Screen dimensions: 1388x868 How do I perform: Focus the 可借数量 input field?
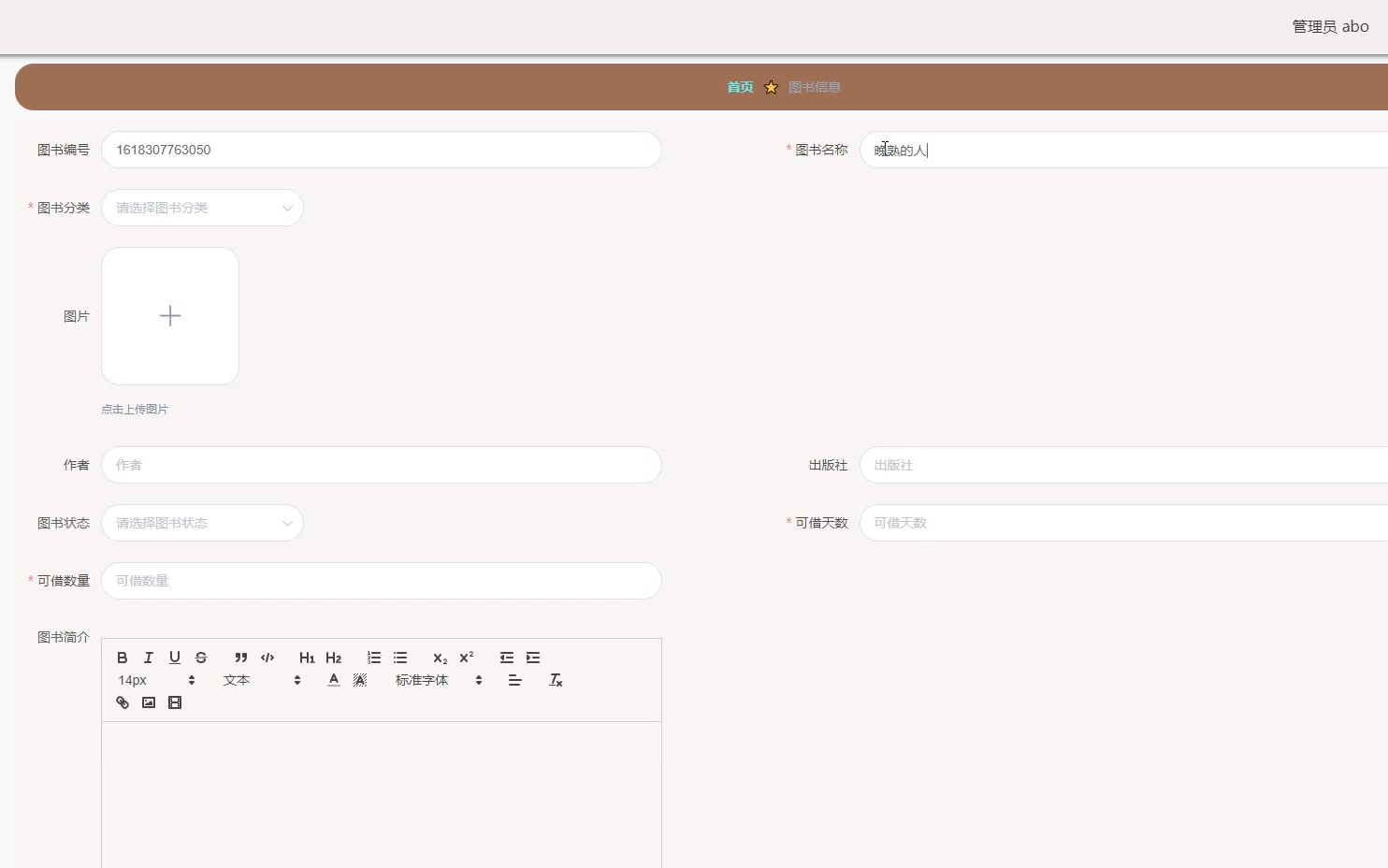tap(382, 581)
